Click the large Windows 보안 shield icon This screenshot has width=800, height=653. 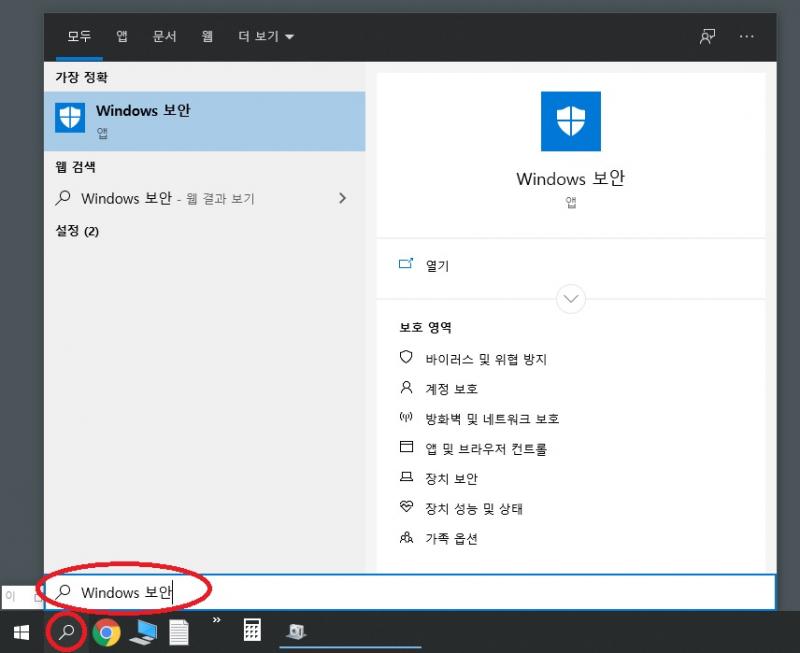570,121
